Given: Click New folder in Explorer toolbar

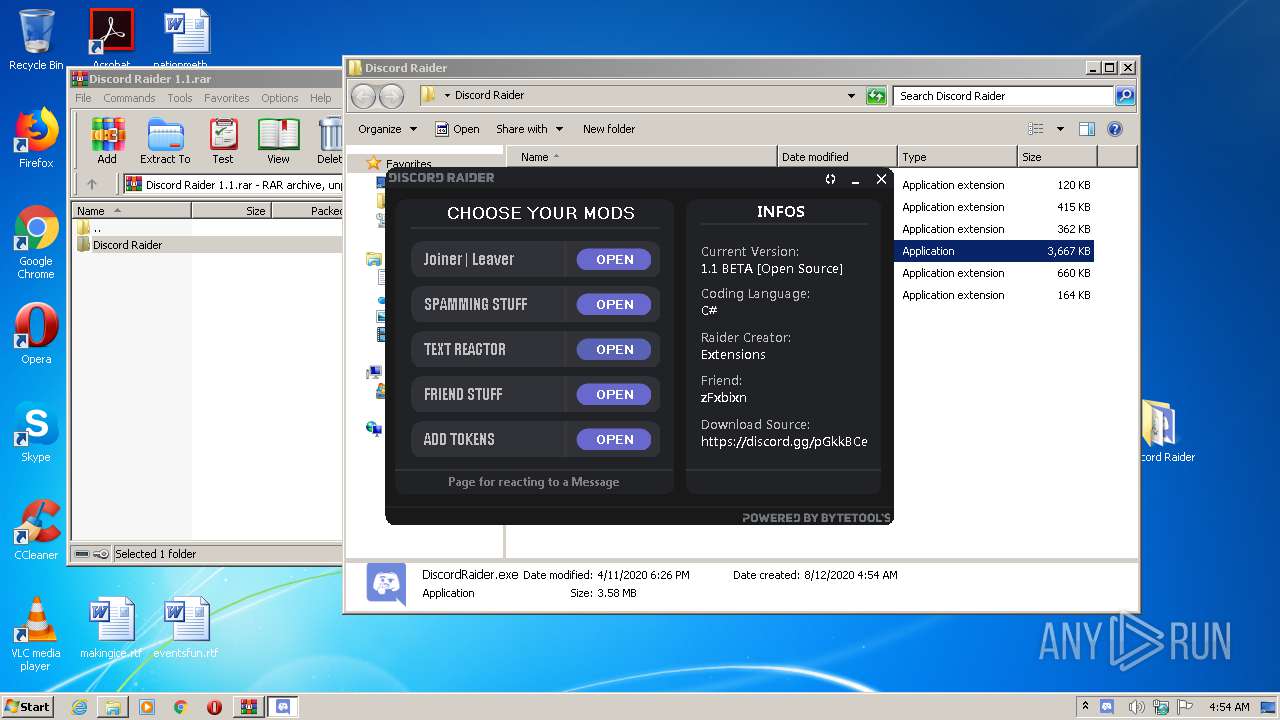Looking at the screenshot, I should tap(609, 129).
